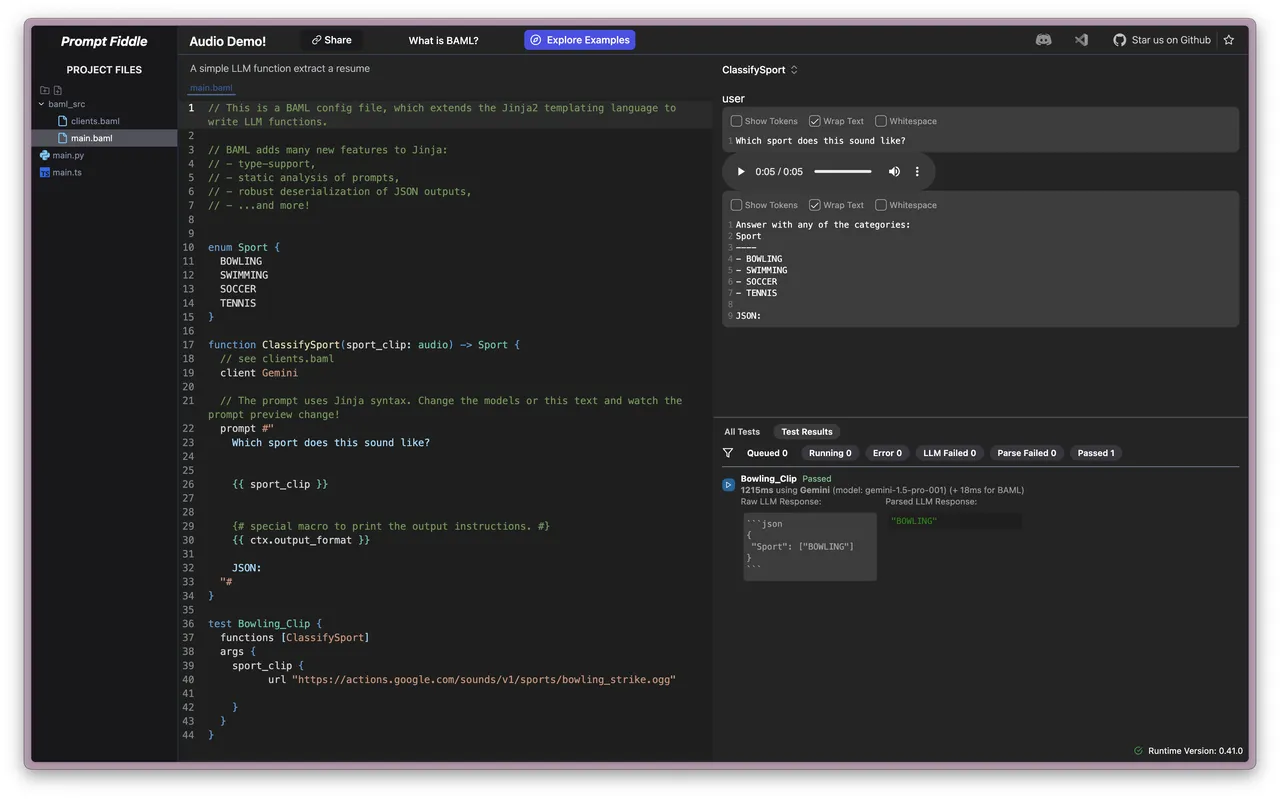The height and width of the screenshot is (799, 1280).
Task: Click the Passed status label
Action: pos(817,479)
